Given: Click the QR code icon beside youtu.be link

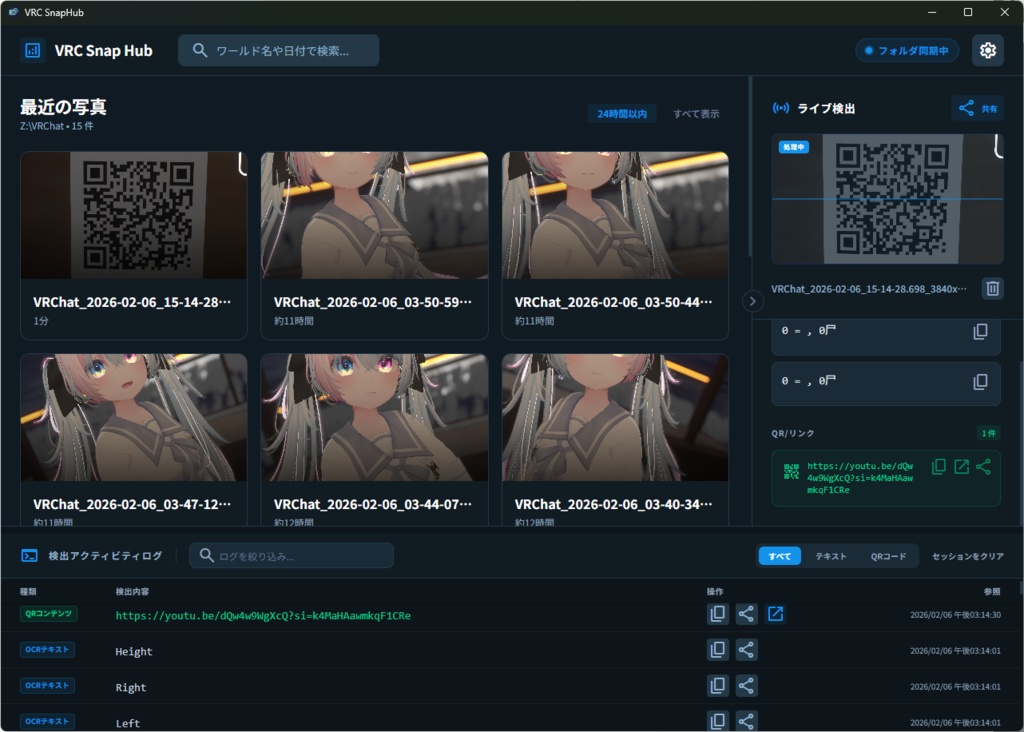Looking at the screenshot, I should pyautogui.click(x=791, y=471).
